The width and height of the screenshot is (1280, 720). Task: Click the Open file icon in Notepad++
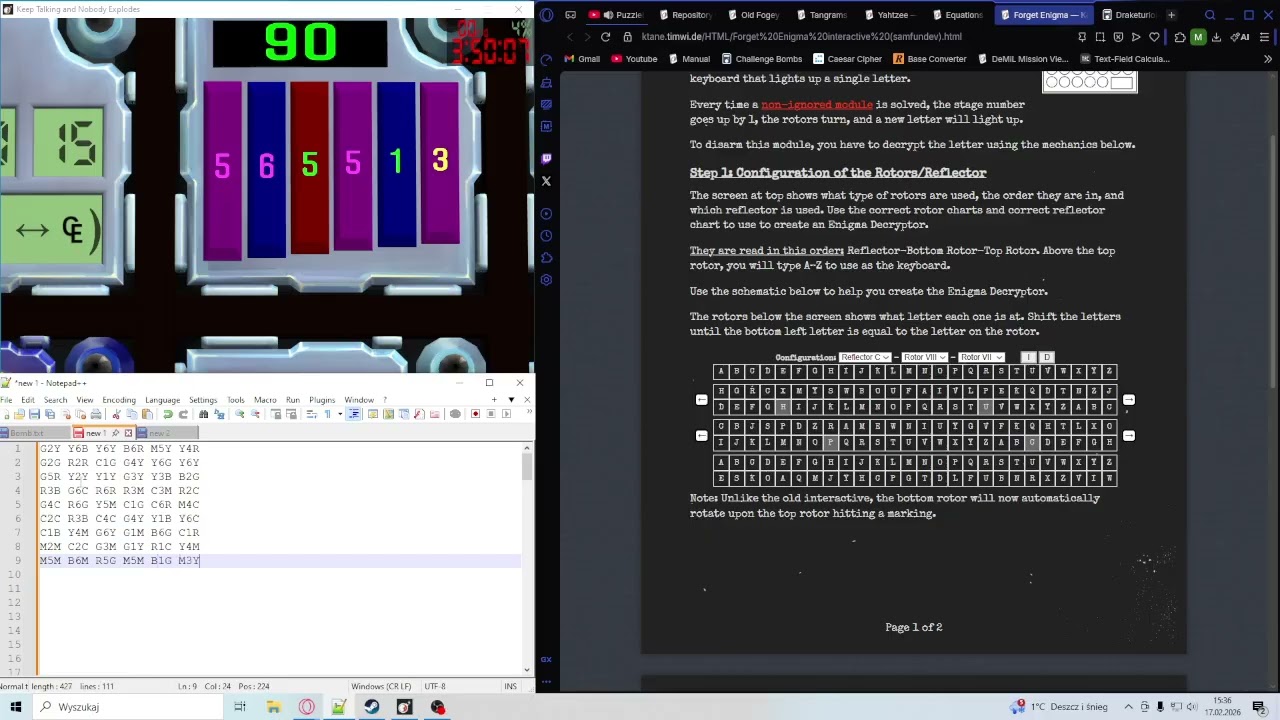[x=21, y=414]
